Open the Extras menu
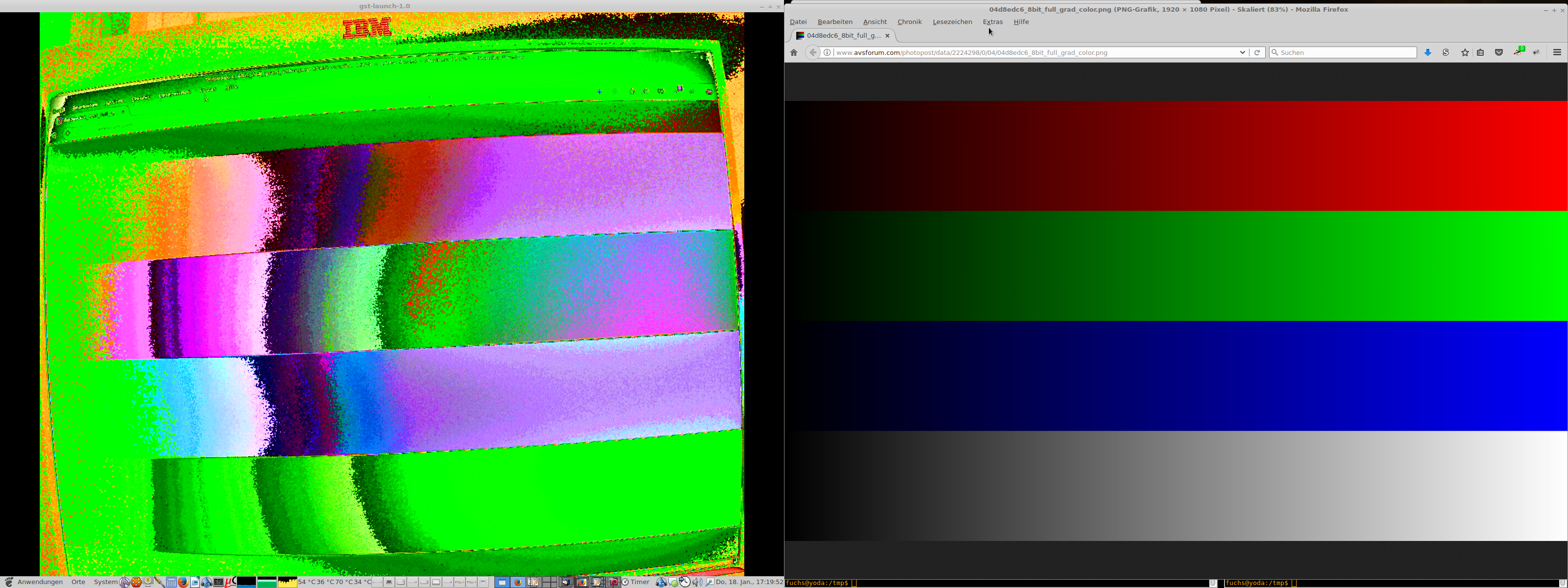Viewport: 1568px width, 588px height. (x=992, y=22)
